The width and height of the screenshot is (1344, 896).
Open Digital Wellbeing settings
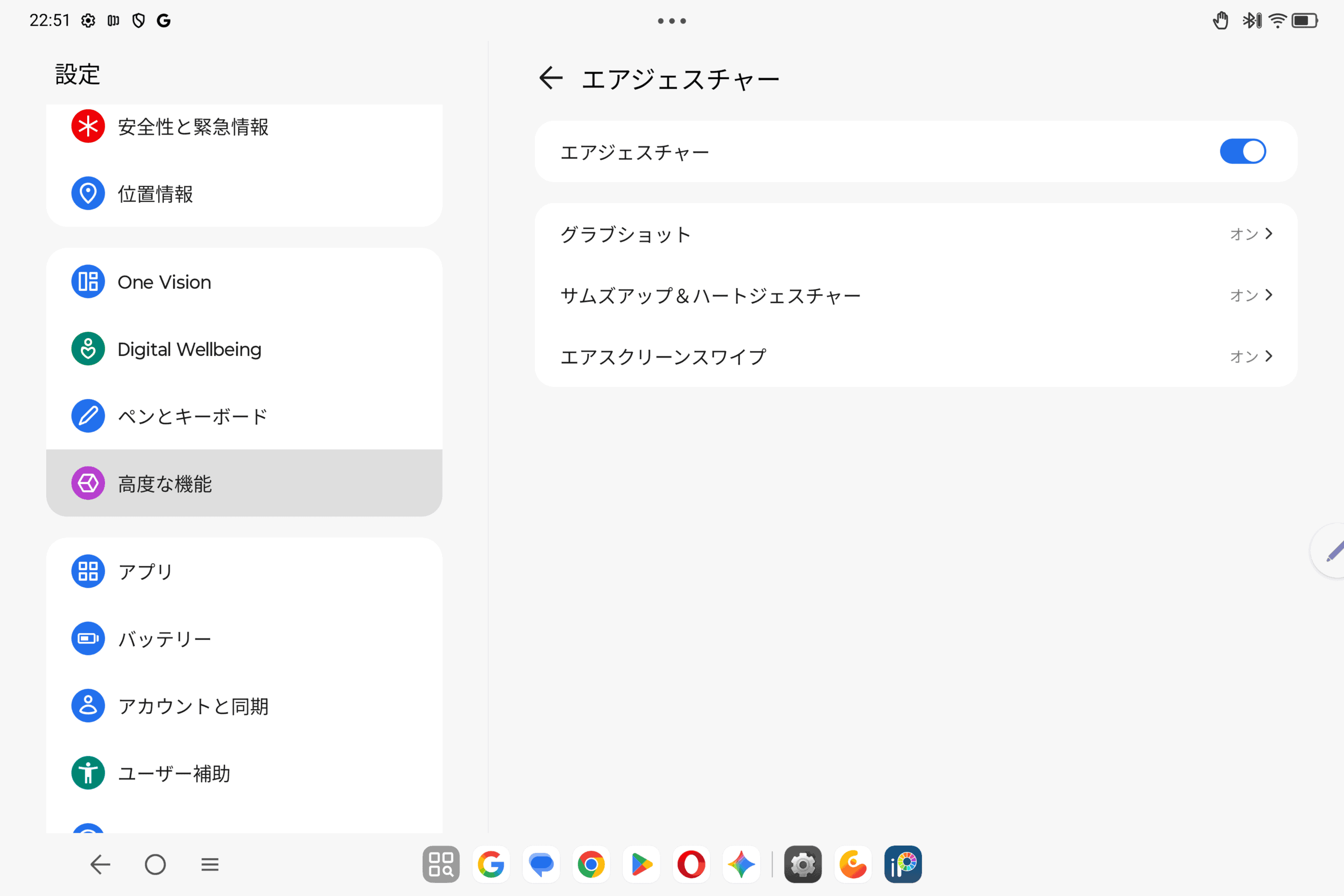[x=244, y=349]
